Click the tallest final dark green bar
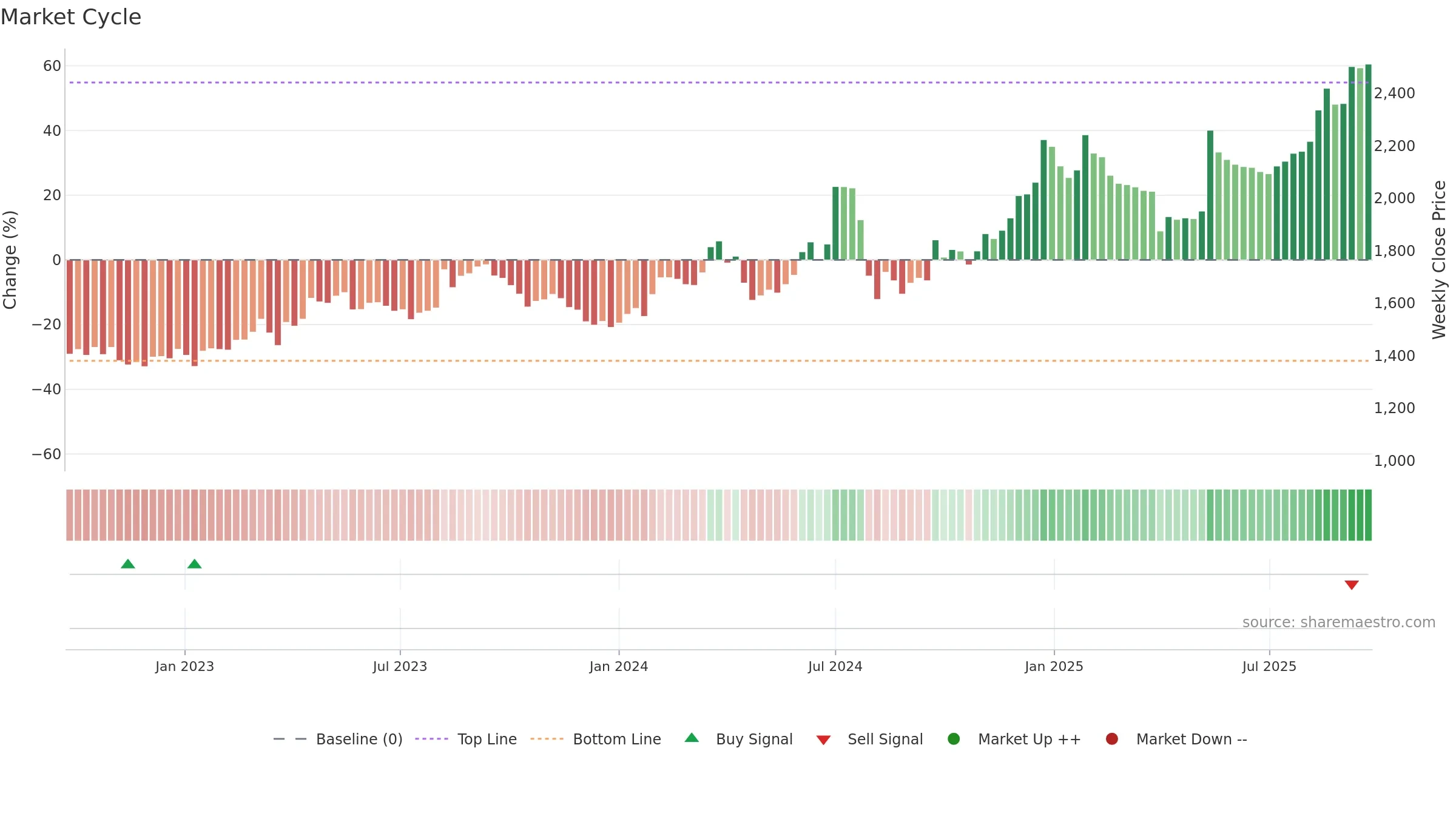Image resolution: width=1456 pixels, height=819 pixels. click(1368, 162)
